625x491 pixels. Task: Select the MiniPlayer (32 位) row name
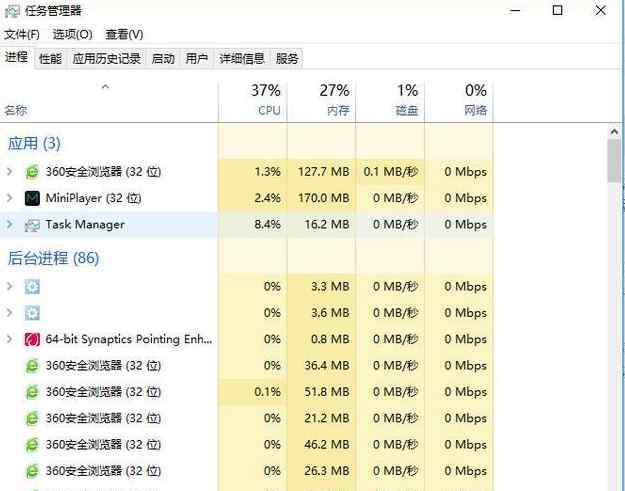[93, 198]
